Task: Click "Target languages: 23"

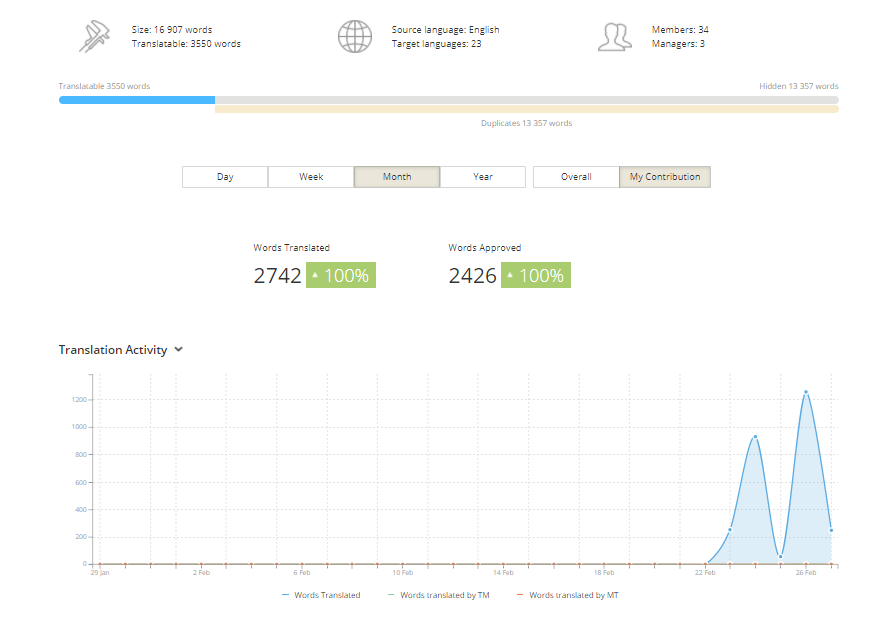Action: pos(437,44)
